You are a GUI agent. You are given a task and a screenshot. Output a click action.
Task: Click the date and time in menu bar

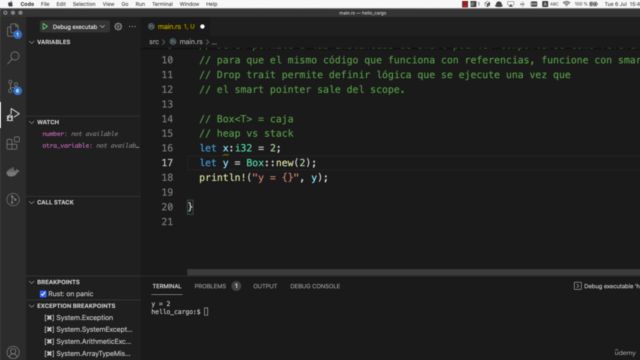(622, 4)
